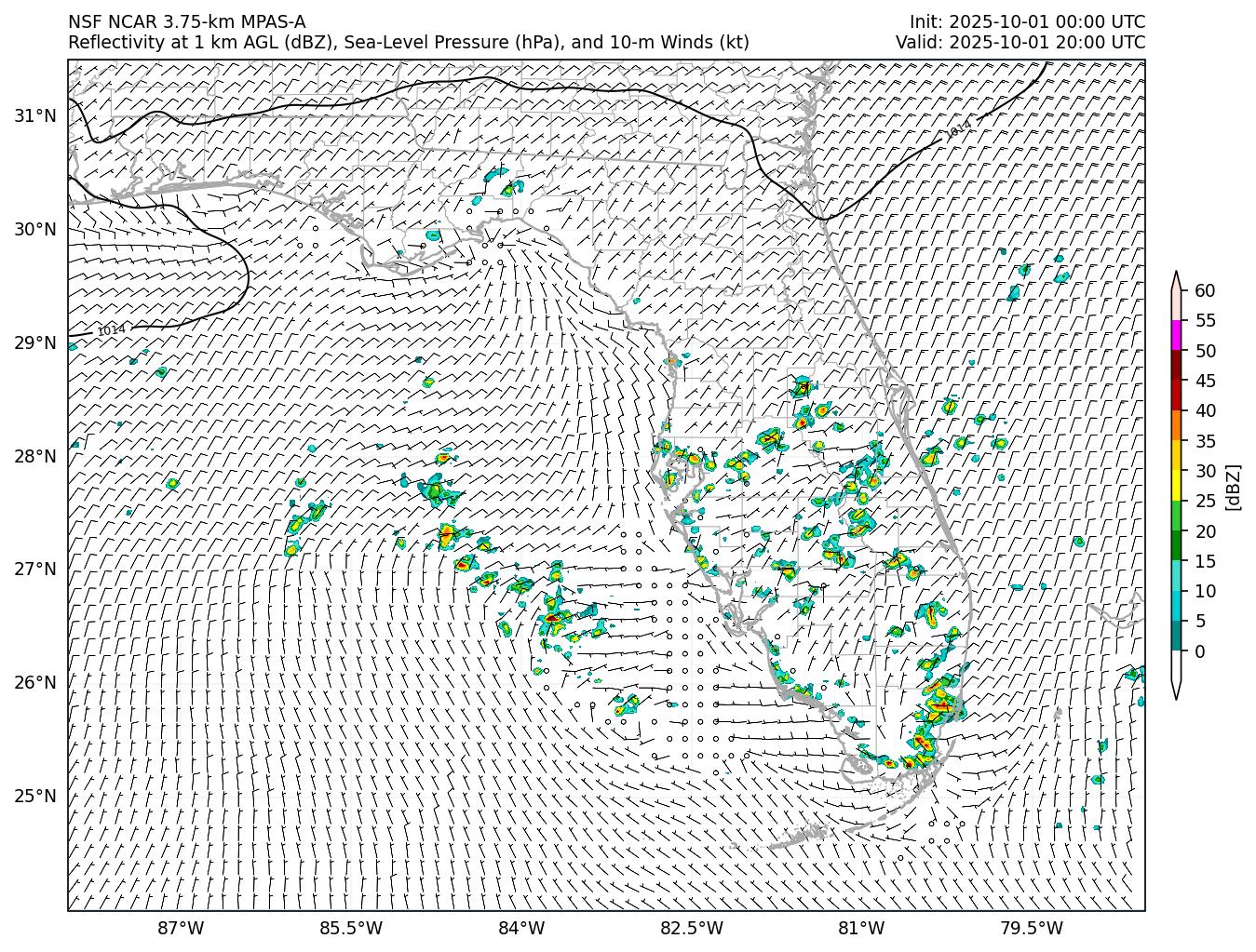Viewport: 1256px width, 952px height.
Task: Click the dark green 15–20 dBZ colorbar segment
Action: coord(1176,545)
